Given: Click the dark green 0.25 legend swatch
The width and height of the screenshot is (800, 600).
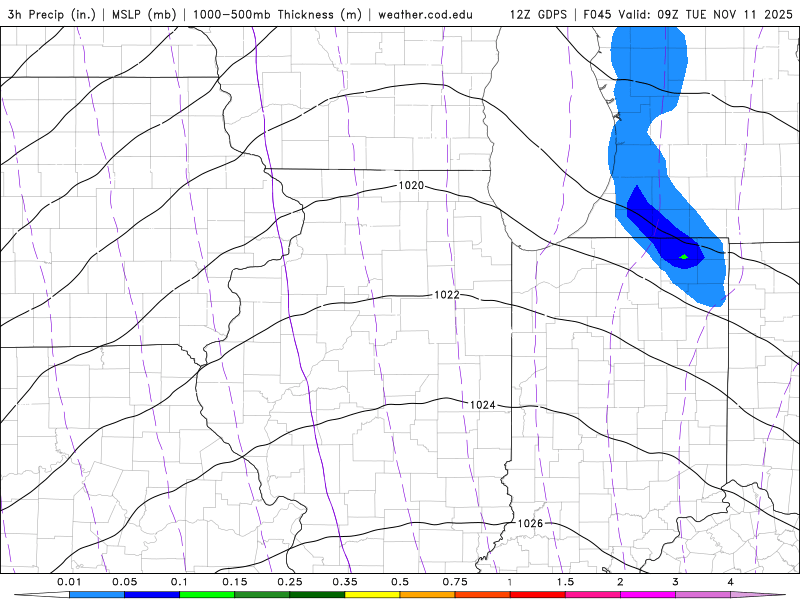Looking at the screenshot, I should [317, 595].
